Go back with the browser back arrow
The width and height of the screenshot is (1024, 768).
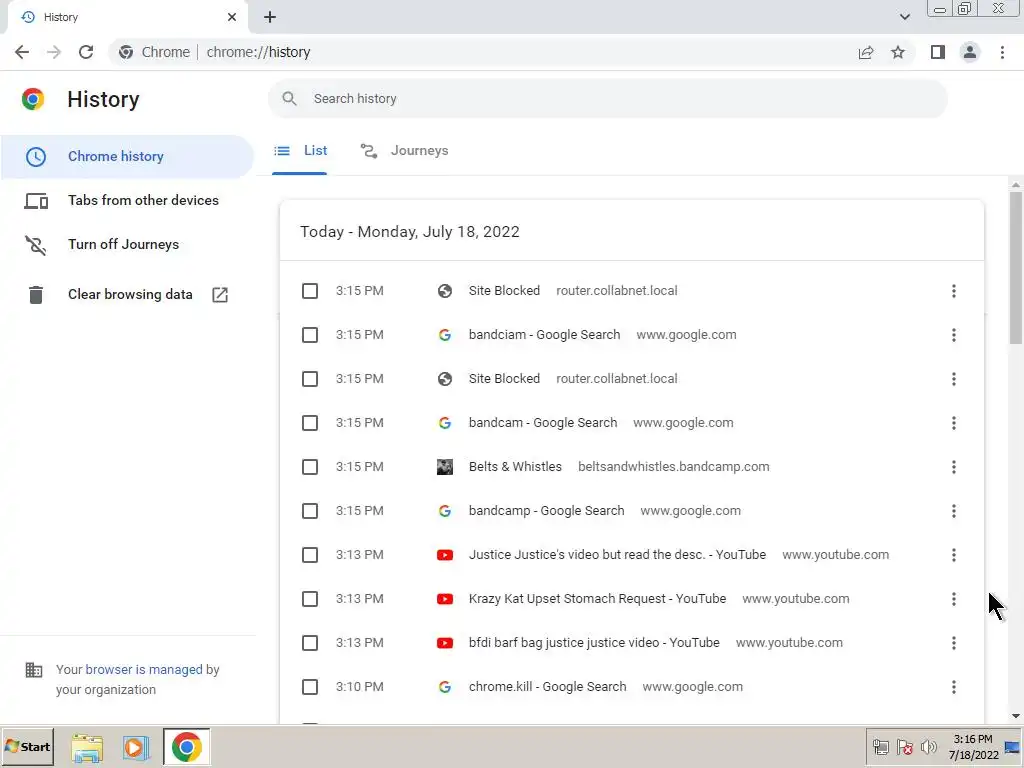click(22, 52)
